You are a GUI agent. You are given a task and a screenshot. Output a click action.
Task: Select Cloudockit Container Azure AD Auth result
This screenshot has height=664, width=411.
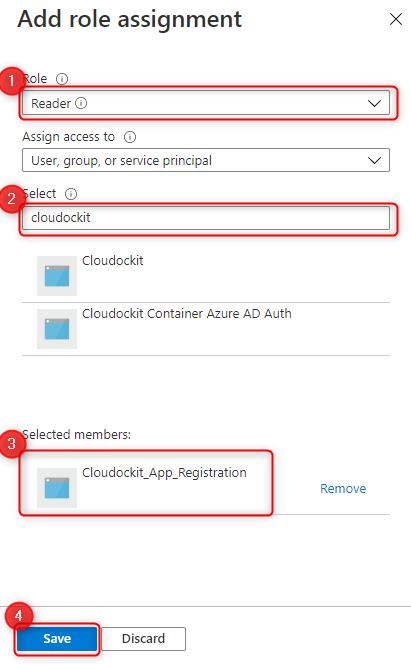pos(206,329)
